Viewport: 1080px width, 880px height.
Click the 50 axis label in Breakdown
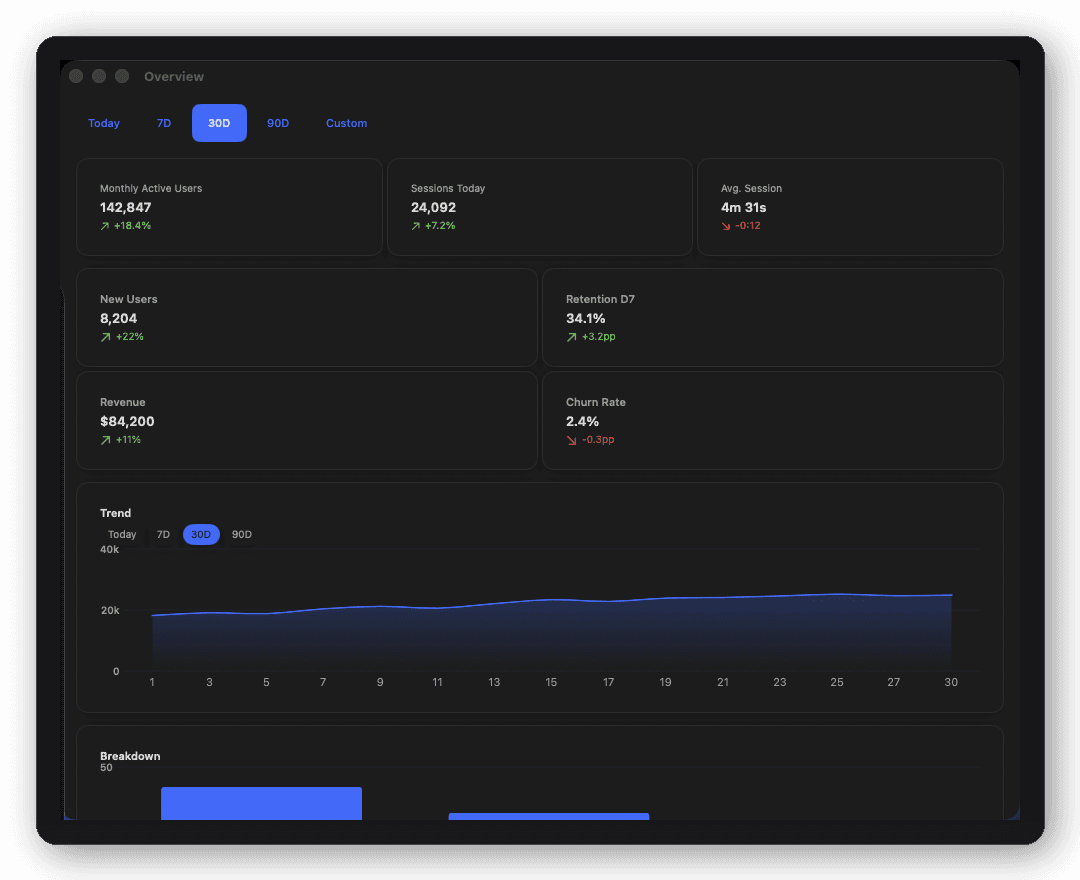coord(106,768)
